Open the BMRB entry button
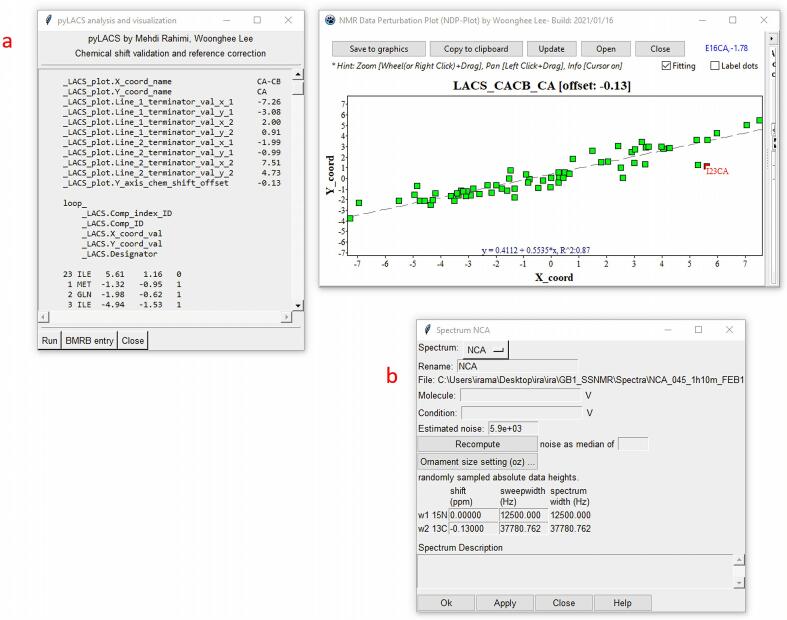This screenshot has width=787, height=620. (89, 340)
